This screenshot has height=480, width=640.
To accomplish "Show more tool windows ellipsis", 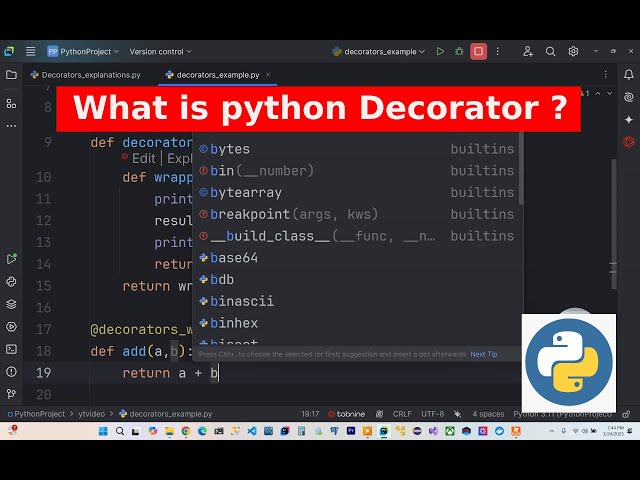I will coord(11,126).
